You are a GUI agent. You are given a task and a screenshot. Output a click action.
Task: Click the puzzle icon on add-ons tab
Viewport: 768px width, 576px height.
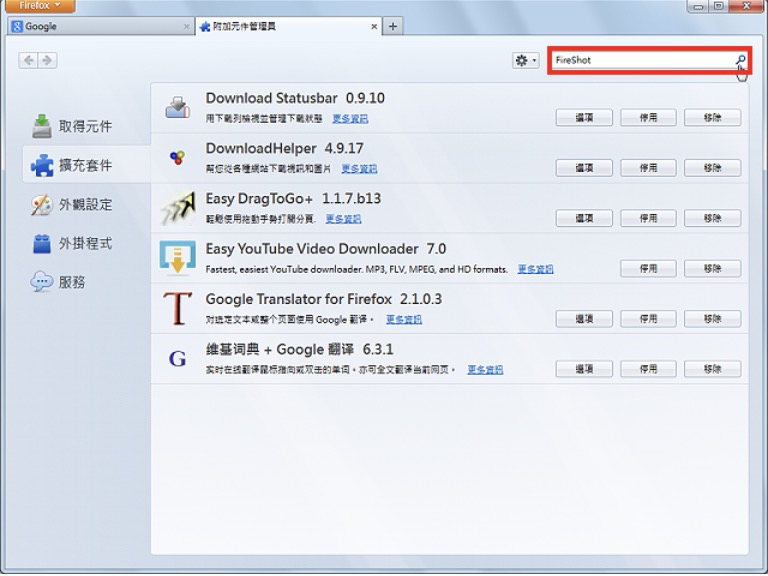tap(205, 27)
